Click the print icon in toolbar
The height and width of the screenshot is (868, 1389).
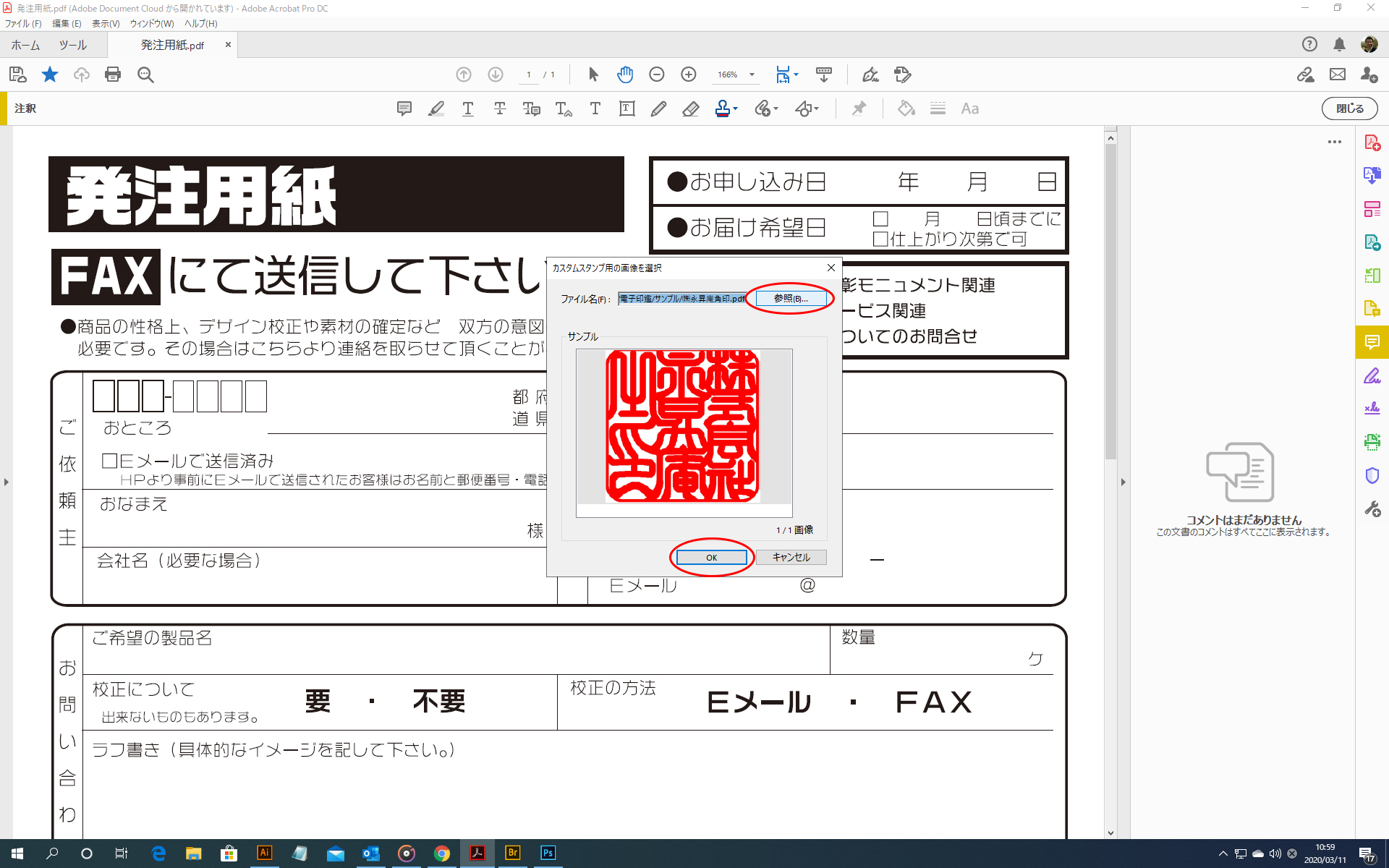[x=113, y=75]
